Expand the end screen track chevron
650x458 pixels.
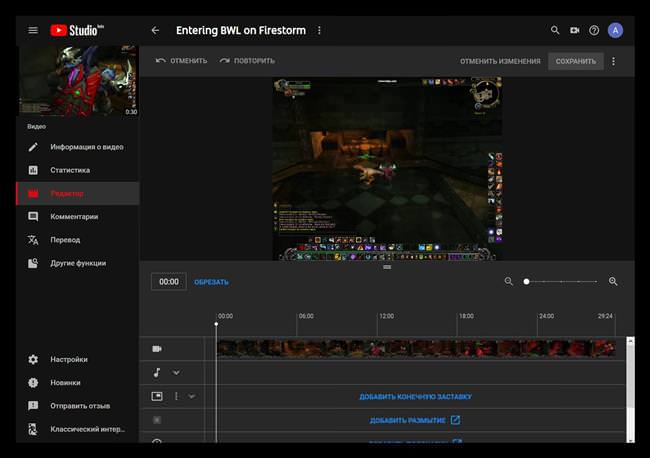click(x=192, y=396)
